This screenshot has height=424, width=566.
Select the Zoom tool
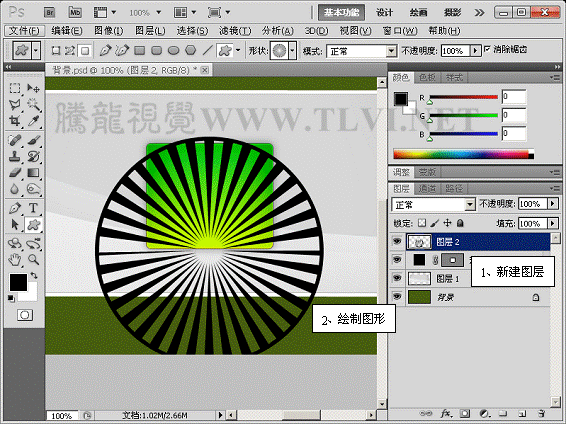point(33,259)
